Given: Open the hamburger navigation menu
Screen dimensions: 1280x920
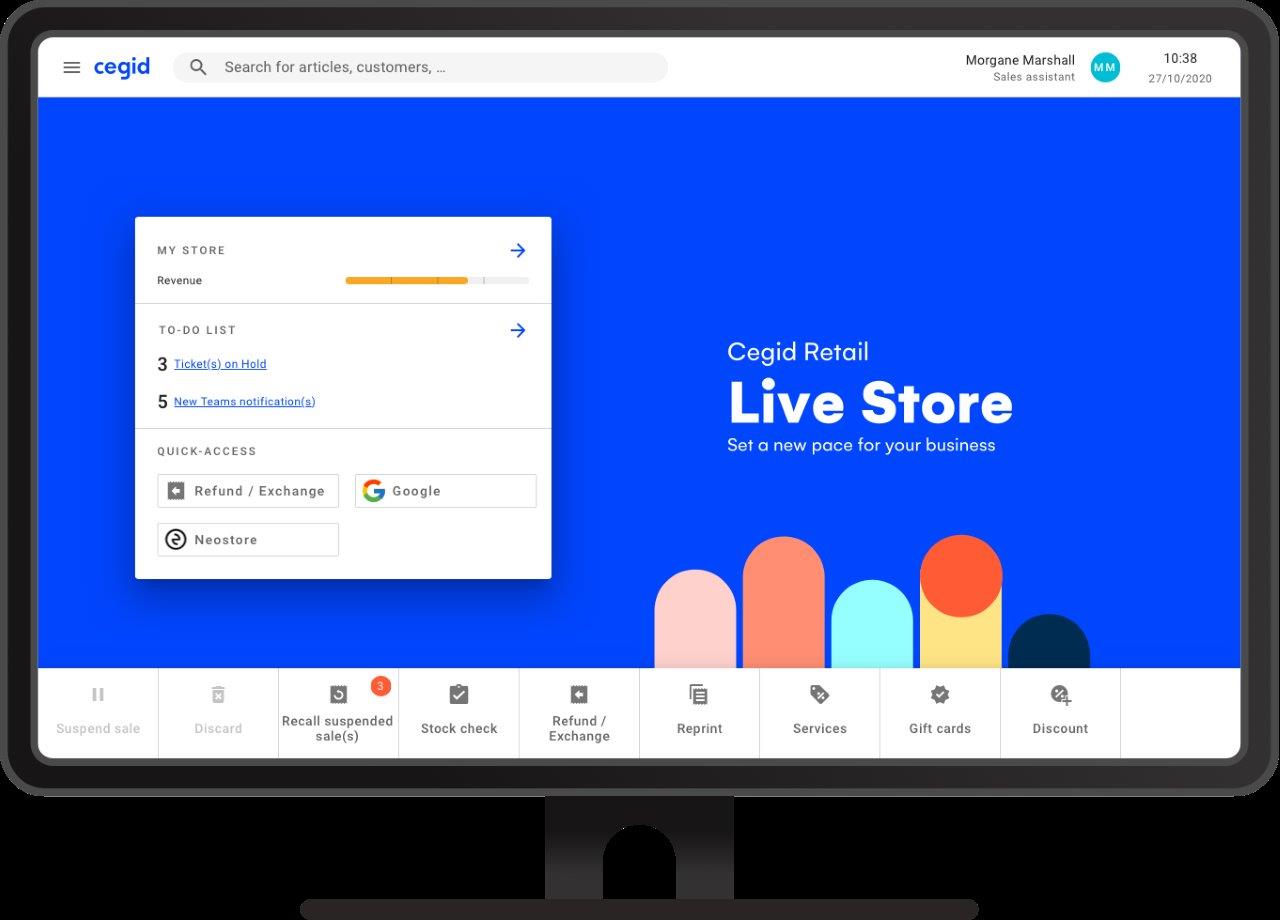Looking at the screenshot, I should 71,67.
